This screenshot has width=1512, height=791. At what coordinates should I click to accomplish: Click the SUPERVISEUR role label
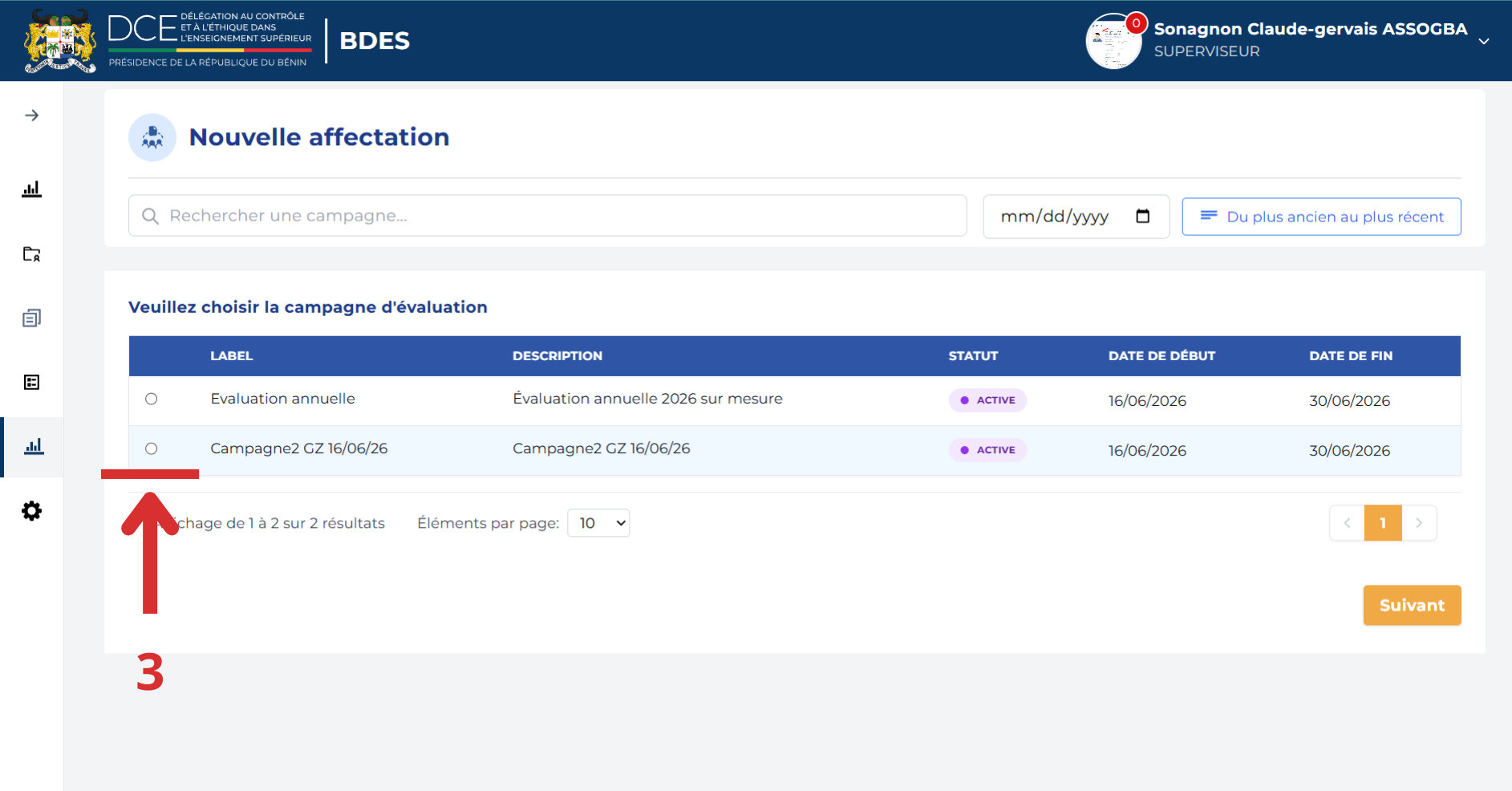(1206, 51)
